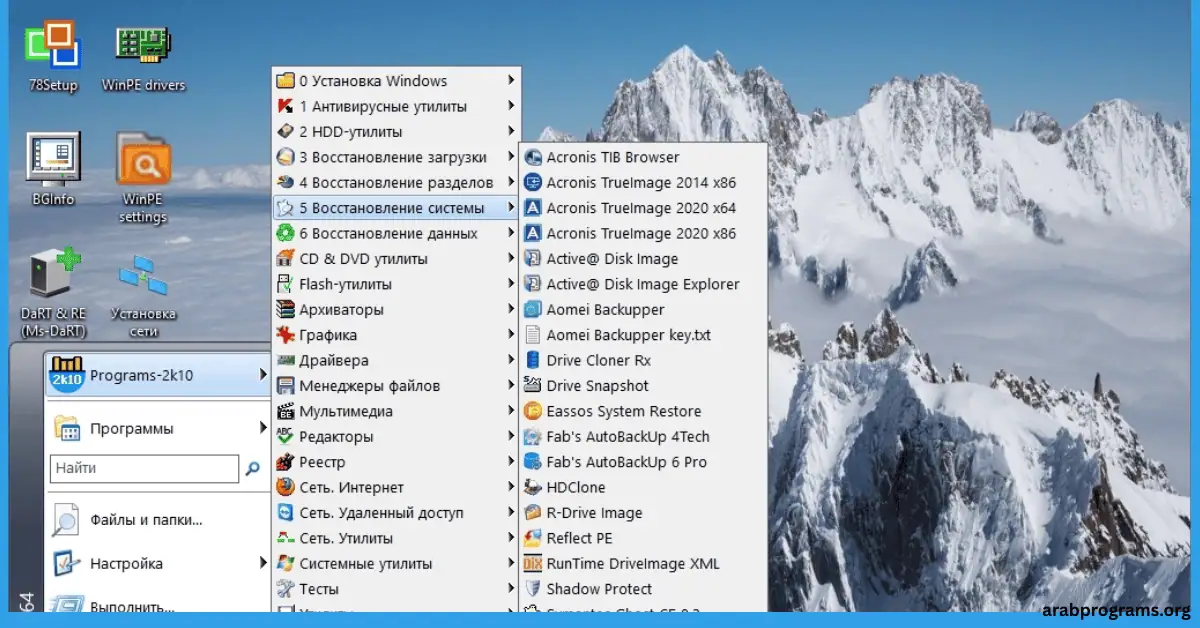Open CD & DVD утилиты menu

[x=396, y=259]
